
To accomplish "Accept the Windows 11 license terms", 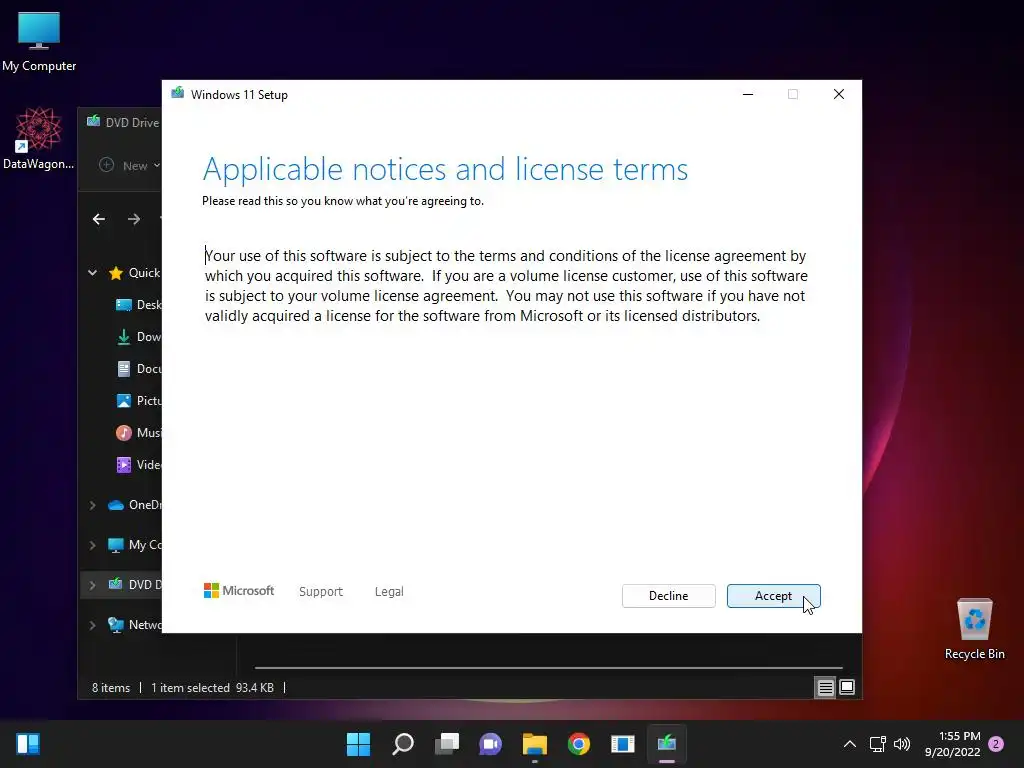I will tap(773, 596).
